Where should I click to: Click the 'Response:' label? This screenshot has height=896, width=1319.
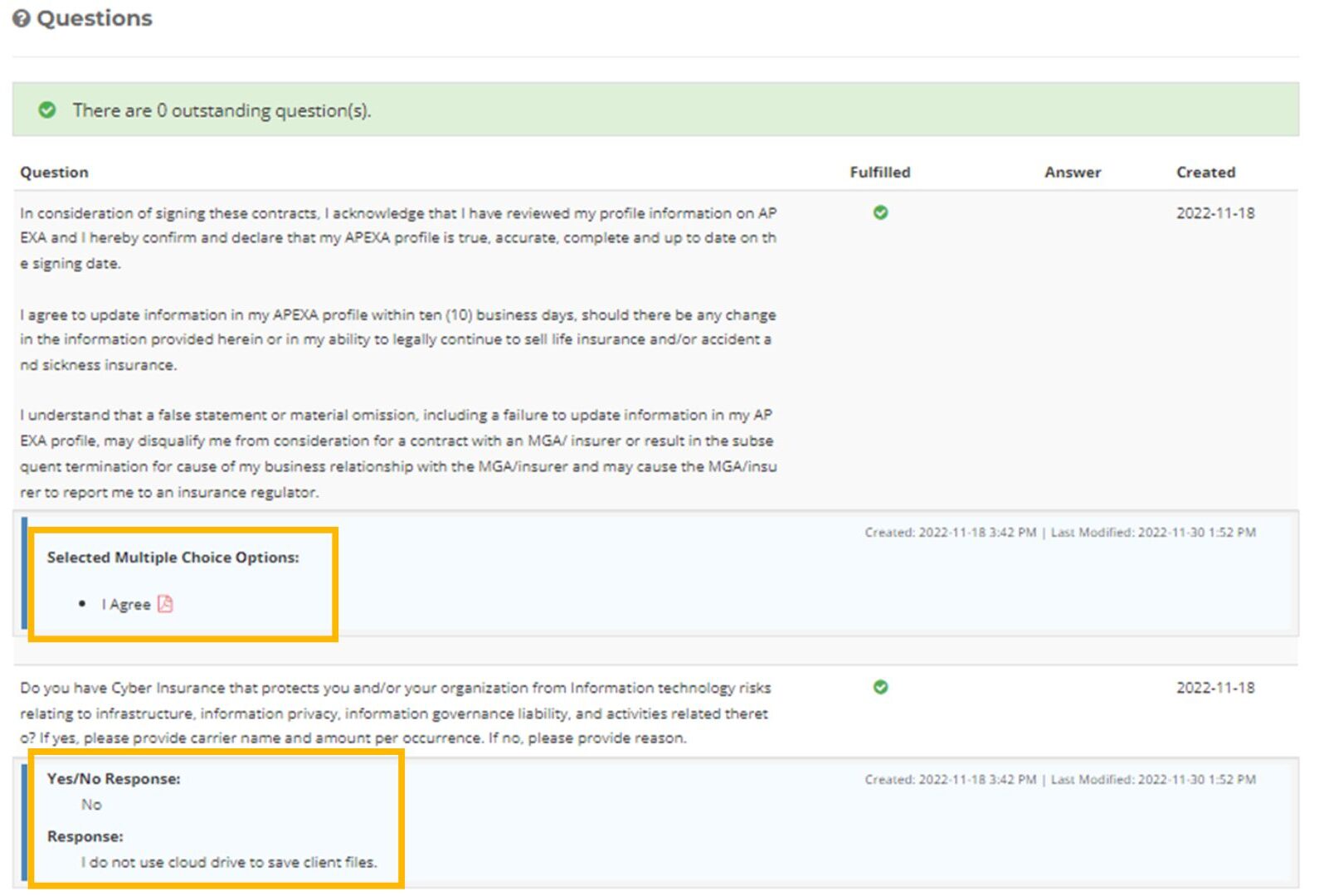pyautogui.click(x=85, y=836)
